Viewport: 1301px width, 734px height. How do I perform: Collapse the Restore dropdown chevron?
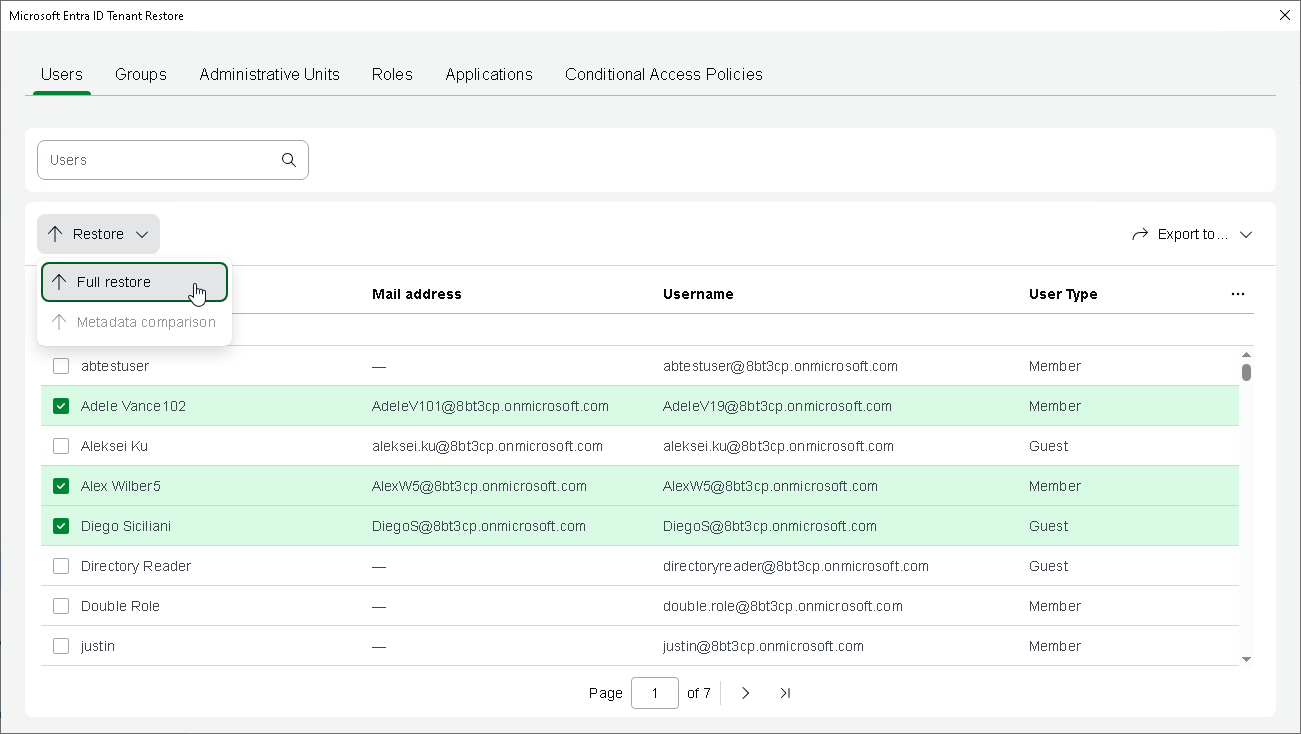coord(142,234)
